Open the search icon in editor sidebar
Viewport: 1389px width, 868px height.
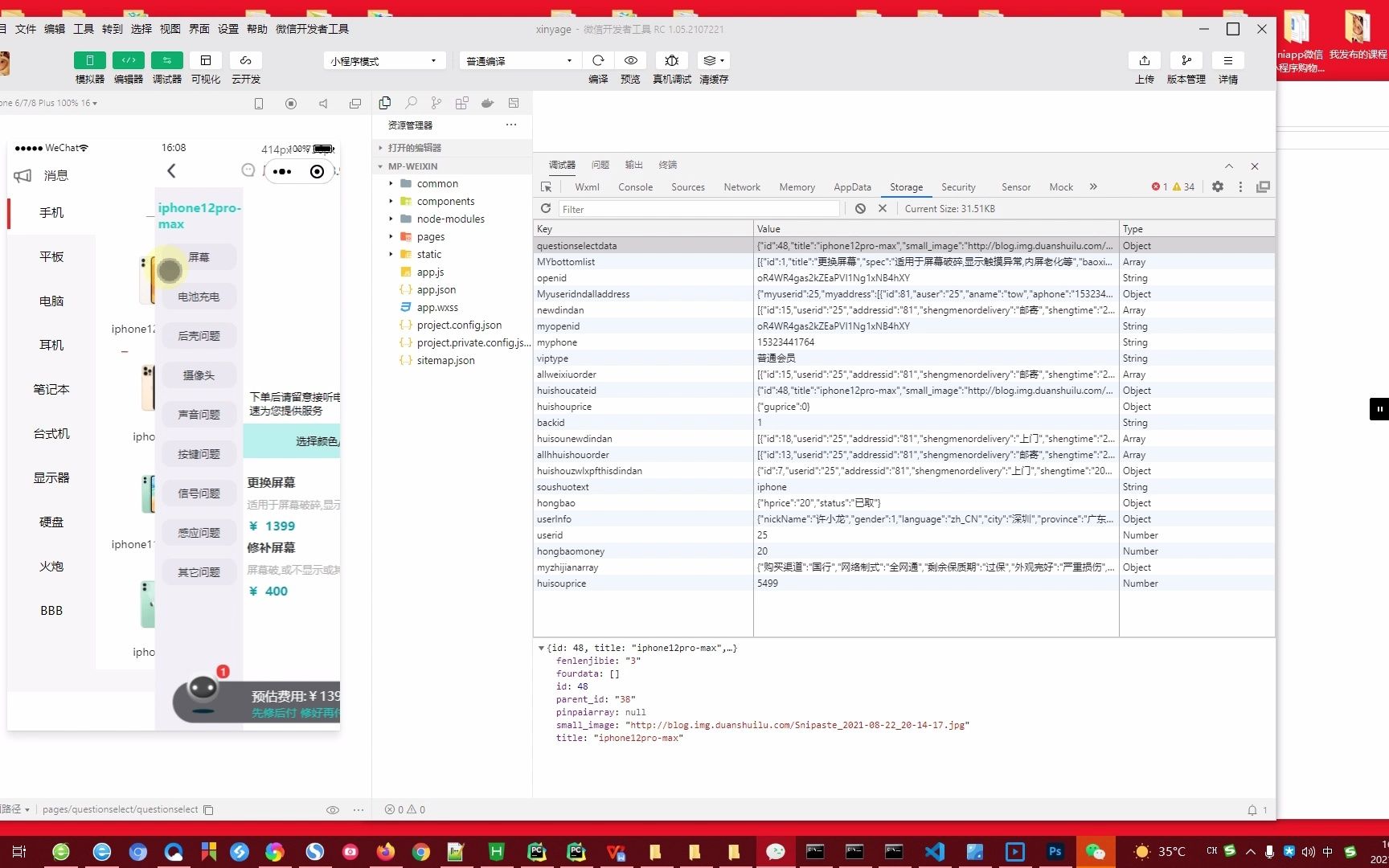(x=411, y=103)
